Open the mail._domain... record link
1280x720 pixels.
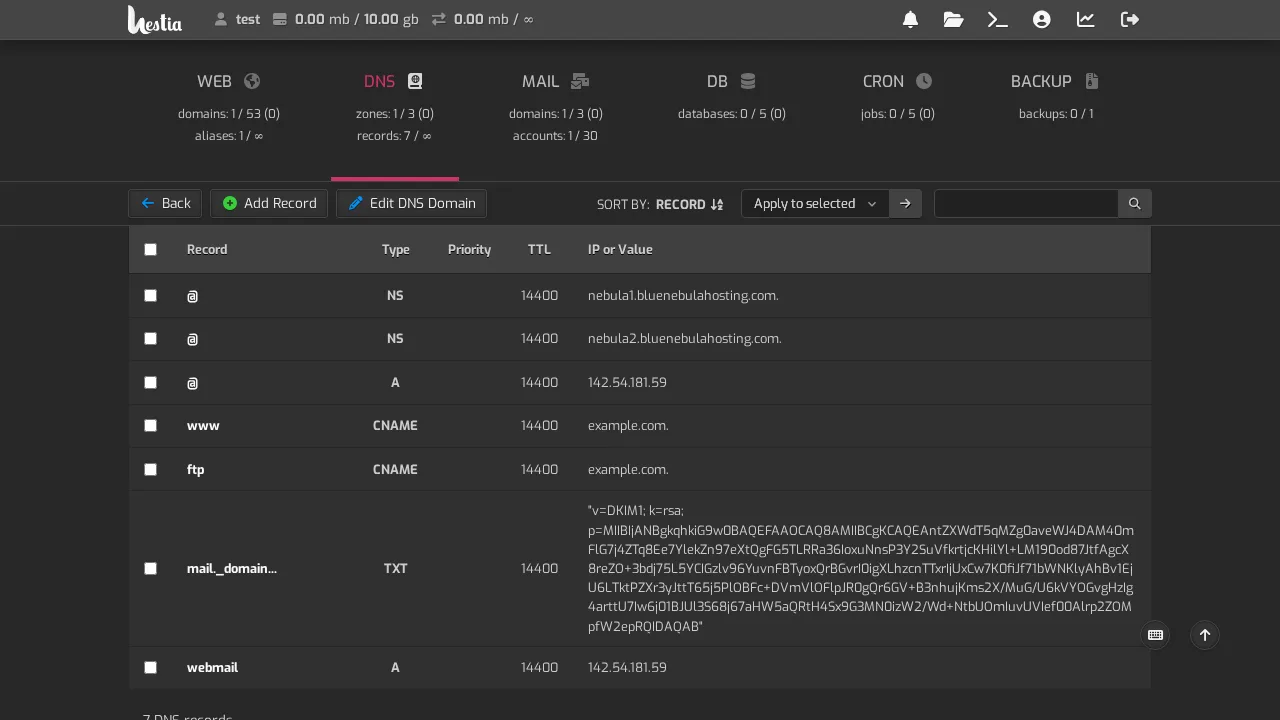click(x=232, y=568)
